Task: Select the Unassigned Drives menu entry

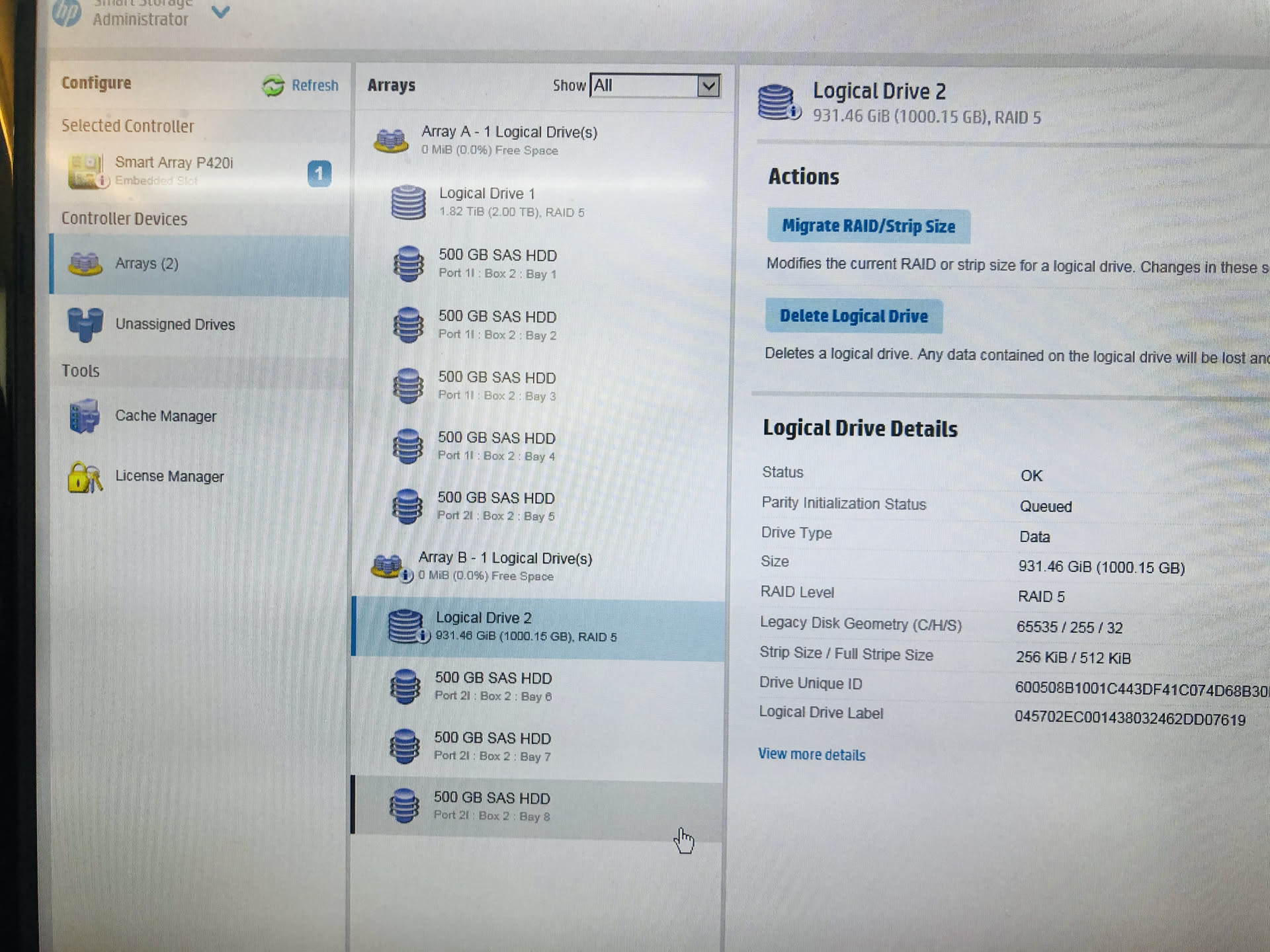Action: tap(175, 325)
